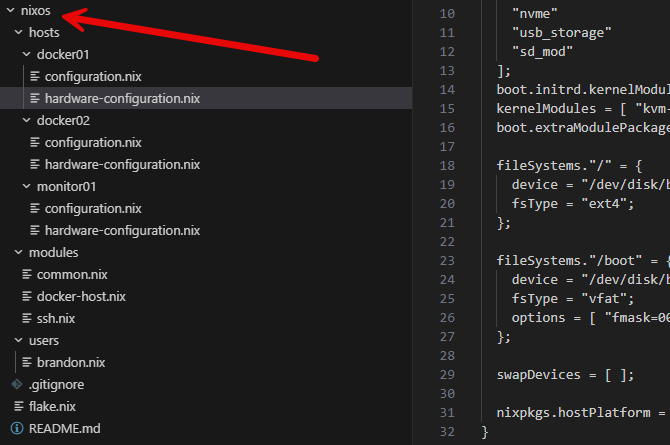670x445 pixels.
Task: Click fileSystems."/" declaration on line 18
Action: tap(569, 166)
